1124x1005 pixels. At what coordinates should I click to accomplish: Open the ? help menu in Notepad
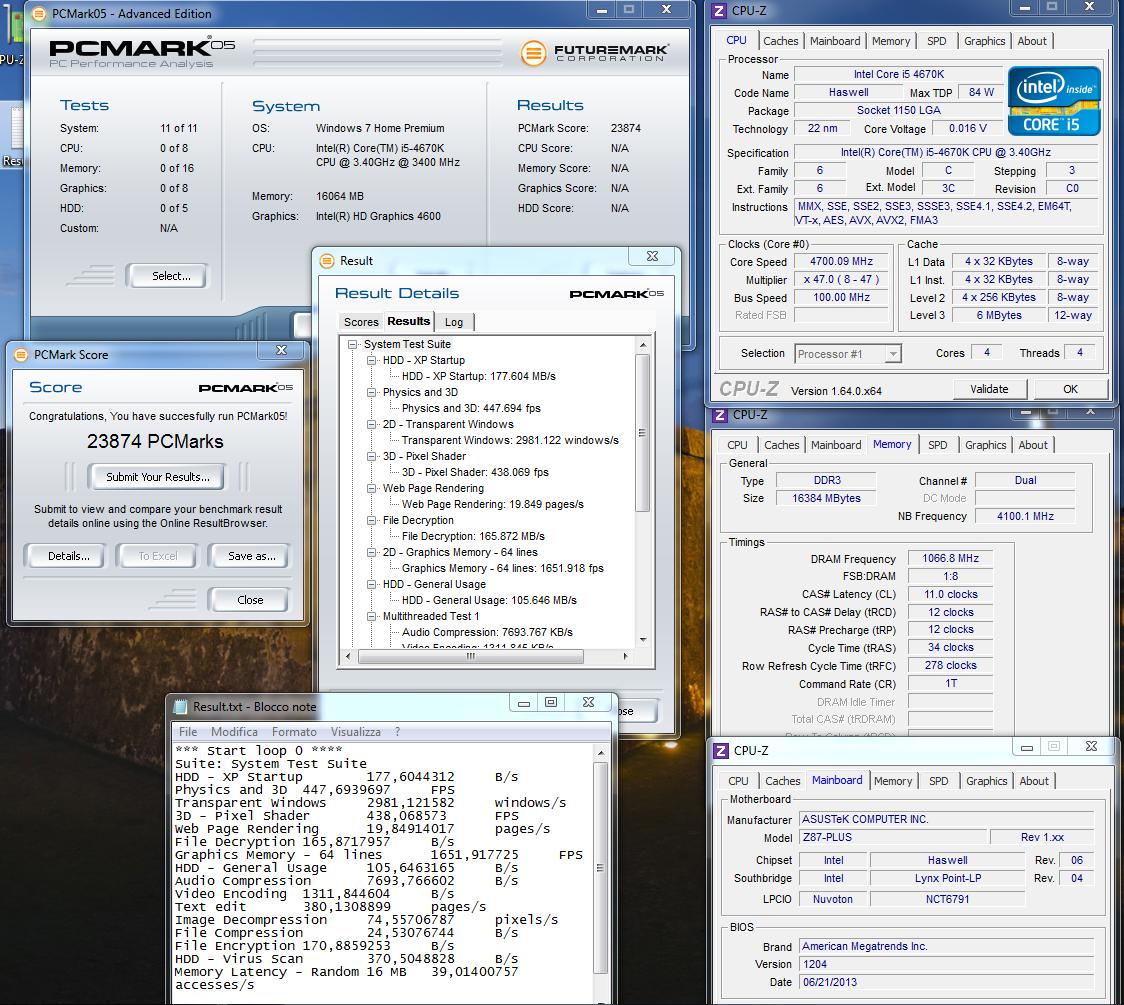pos(397,732)
